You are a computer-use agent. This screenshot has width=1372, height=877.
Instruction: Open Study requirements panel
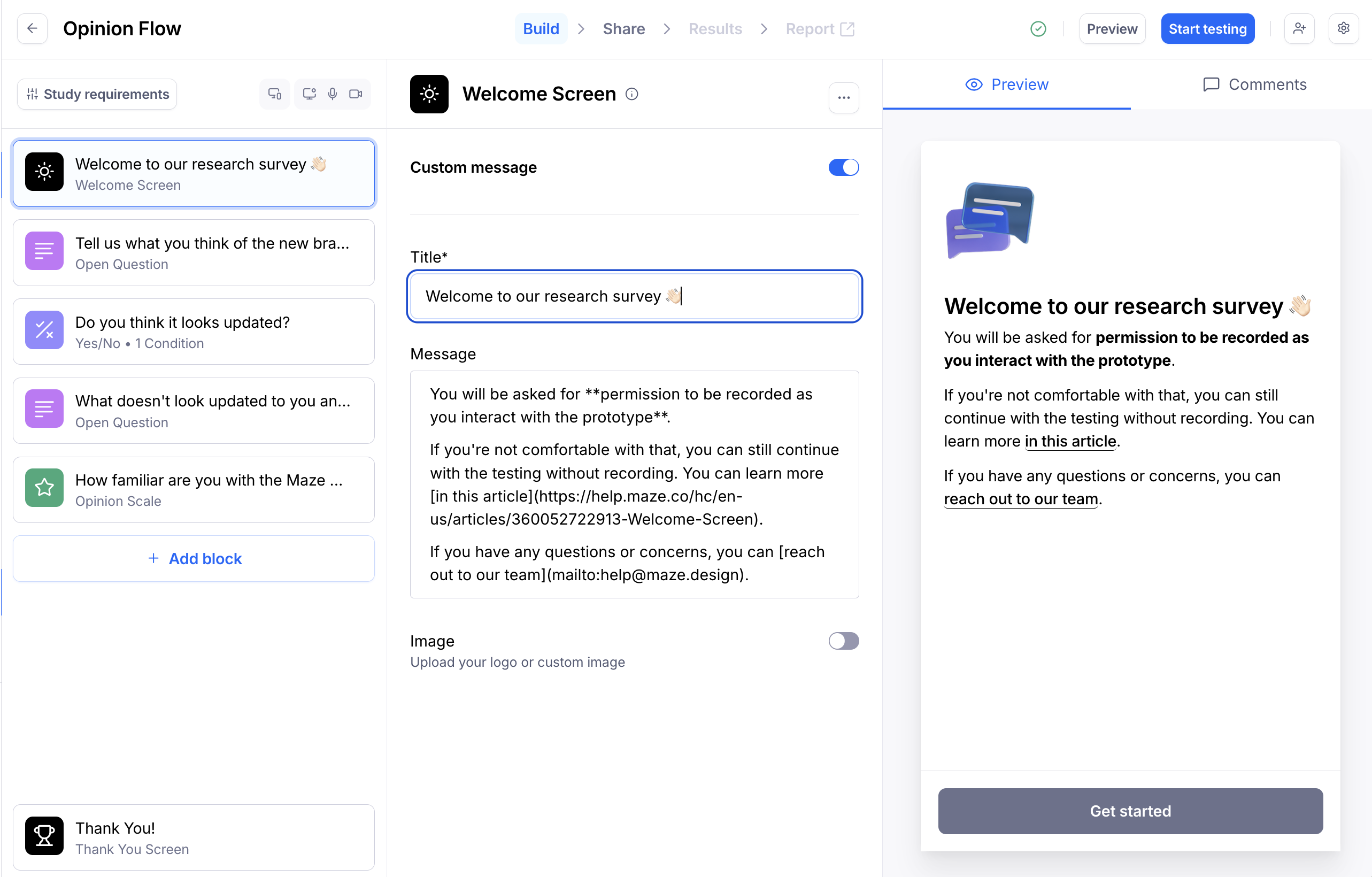[x=97, y=94]
